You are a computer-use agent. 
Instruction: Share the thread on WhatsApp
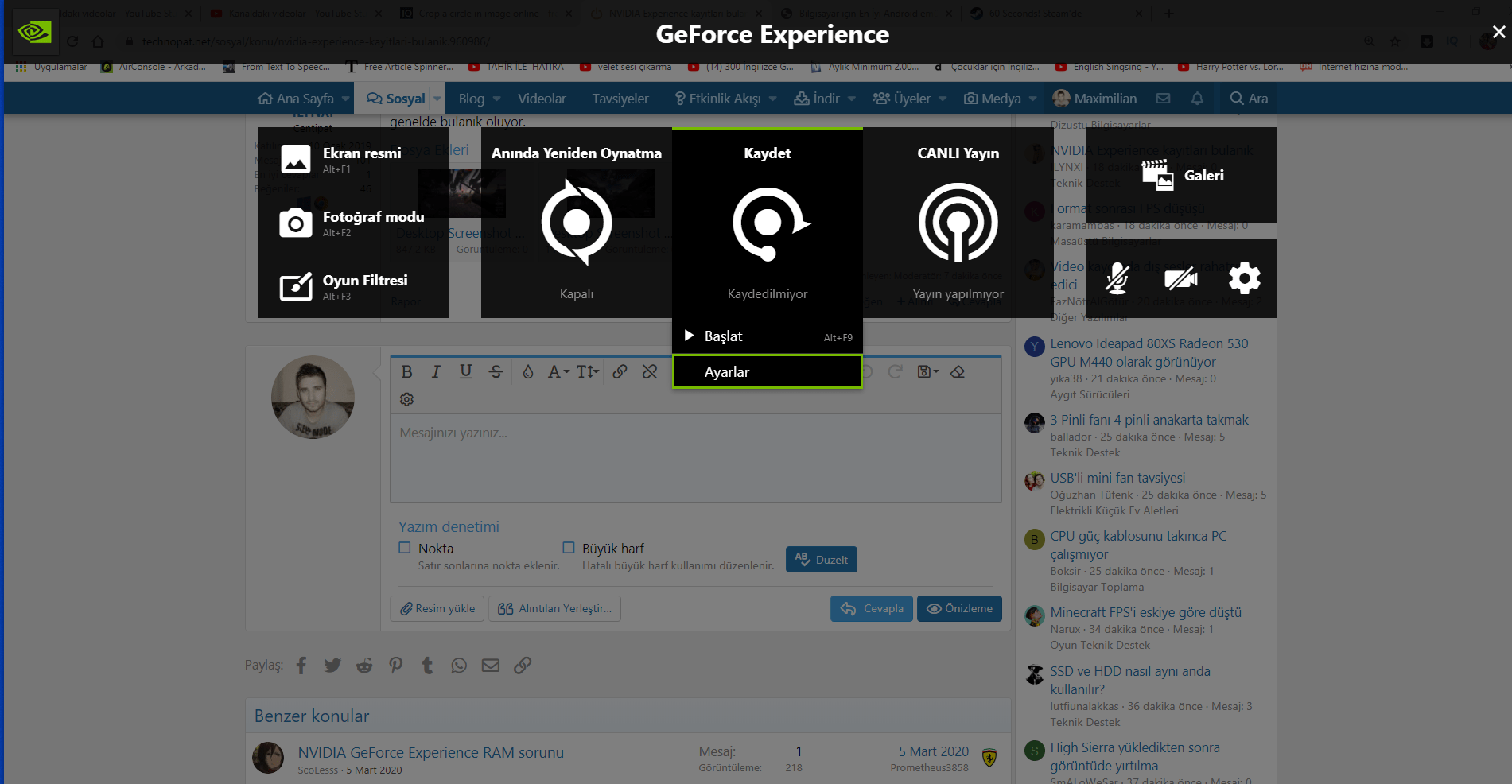coord(459,666)
